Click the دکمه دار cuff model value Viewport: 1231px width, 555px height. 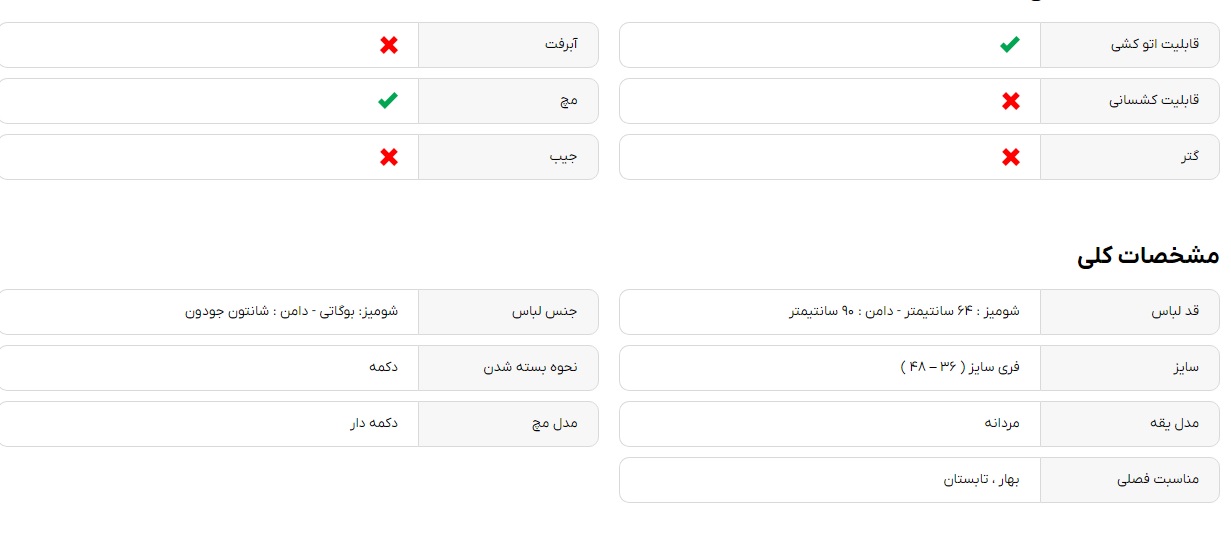click(x=374, y=424)
